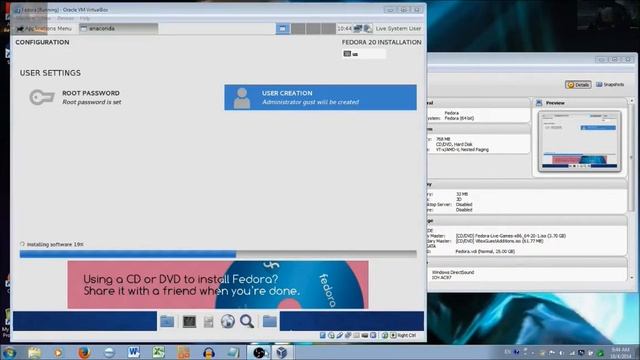Viewport: 640px width, 360px height.
Task: Open the media player taskbar icon
Action: (x=58, y=353)
